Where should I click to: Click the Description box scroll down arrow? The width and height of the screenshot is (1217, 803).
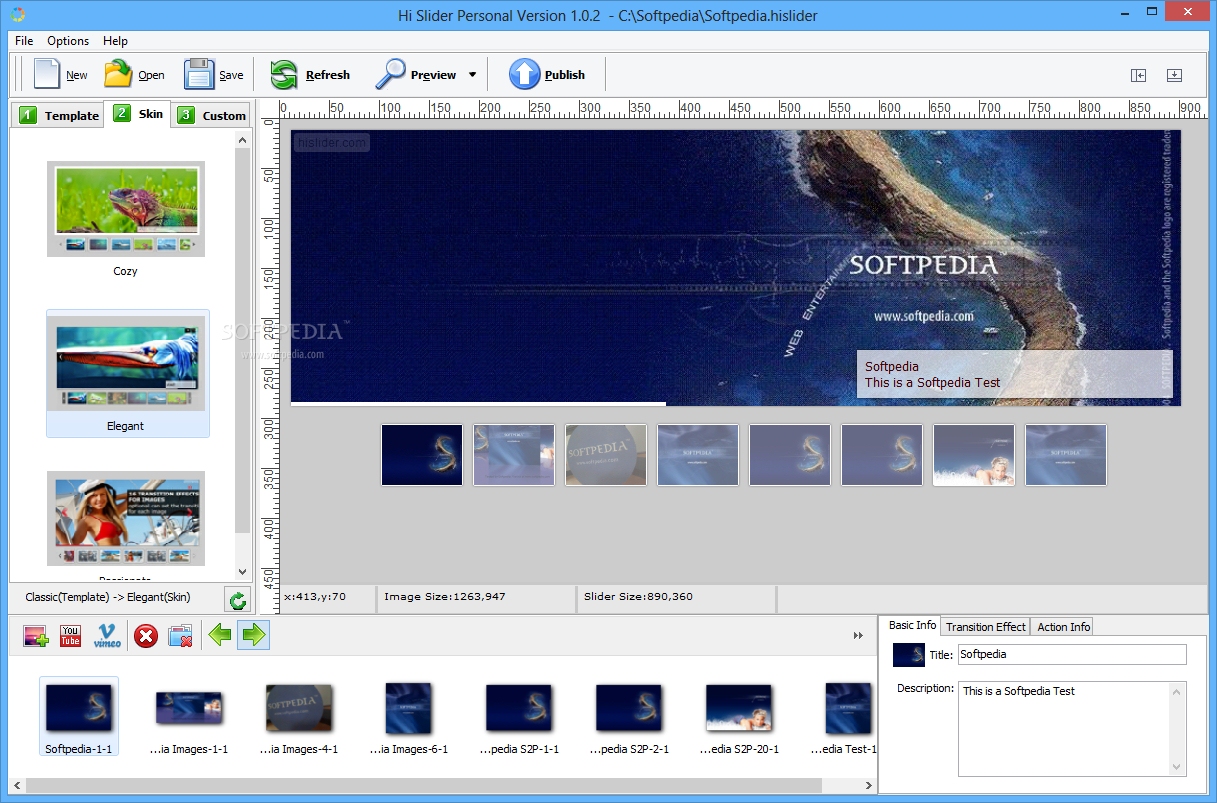click(1178, 767)
